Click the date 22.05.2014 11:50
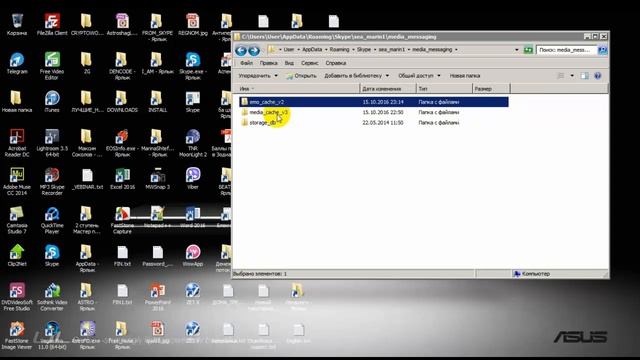 (x=383, y=122)
